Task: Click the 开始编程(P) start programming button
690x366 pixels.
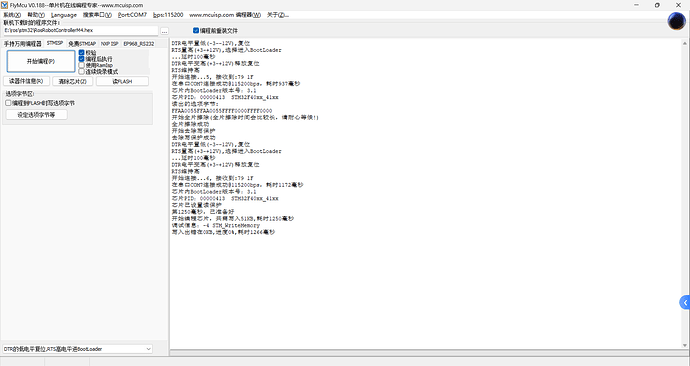Action: (x=41, y=61)
